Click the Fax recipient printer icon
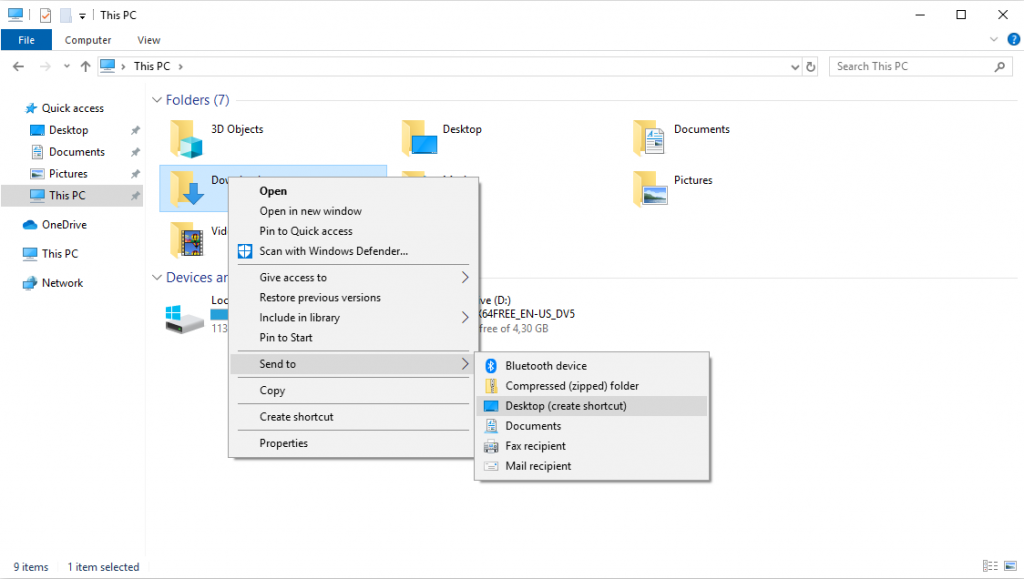1024x579 pixels. click(491, 446)
